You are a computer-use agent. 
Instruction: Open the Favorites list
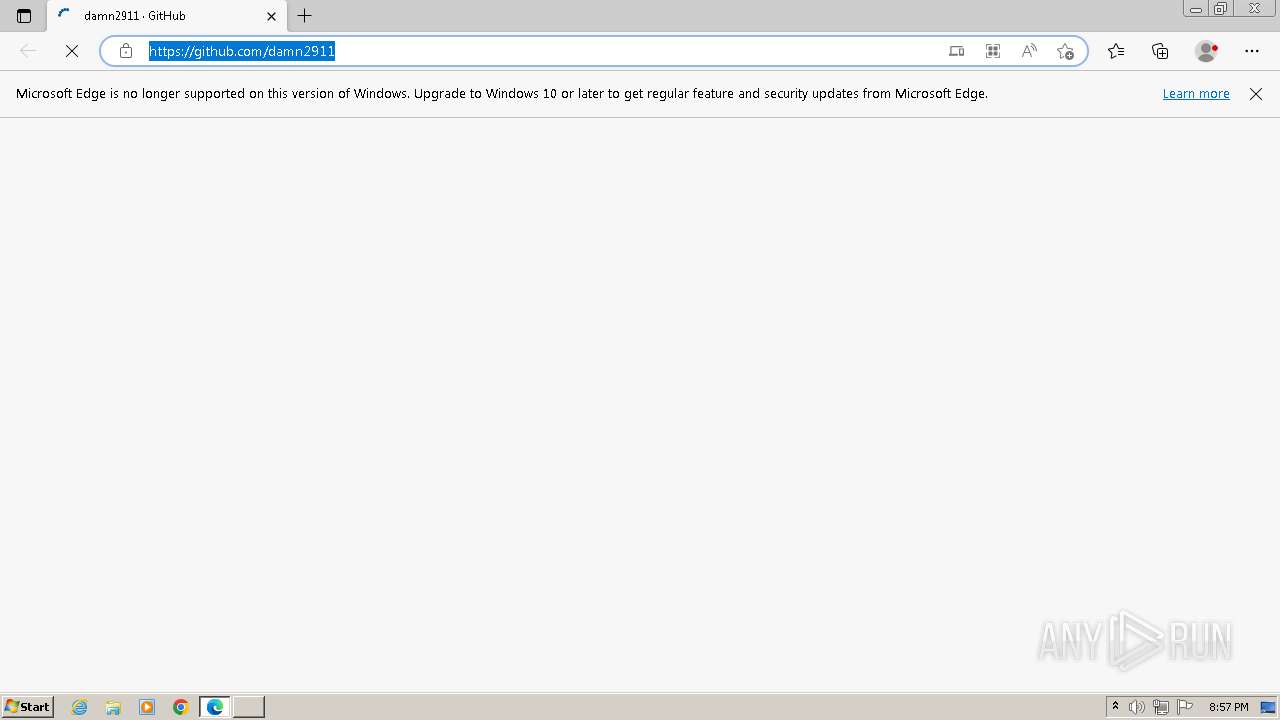[x=1116, y=51]
